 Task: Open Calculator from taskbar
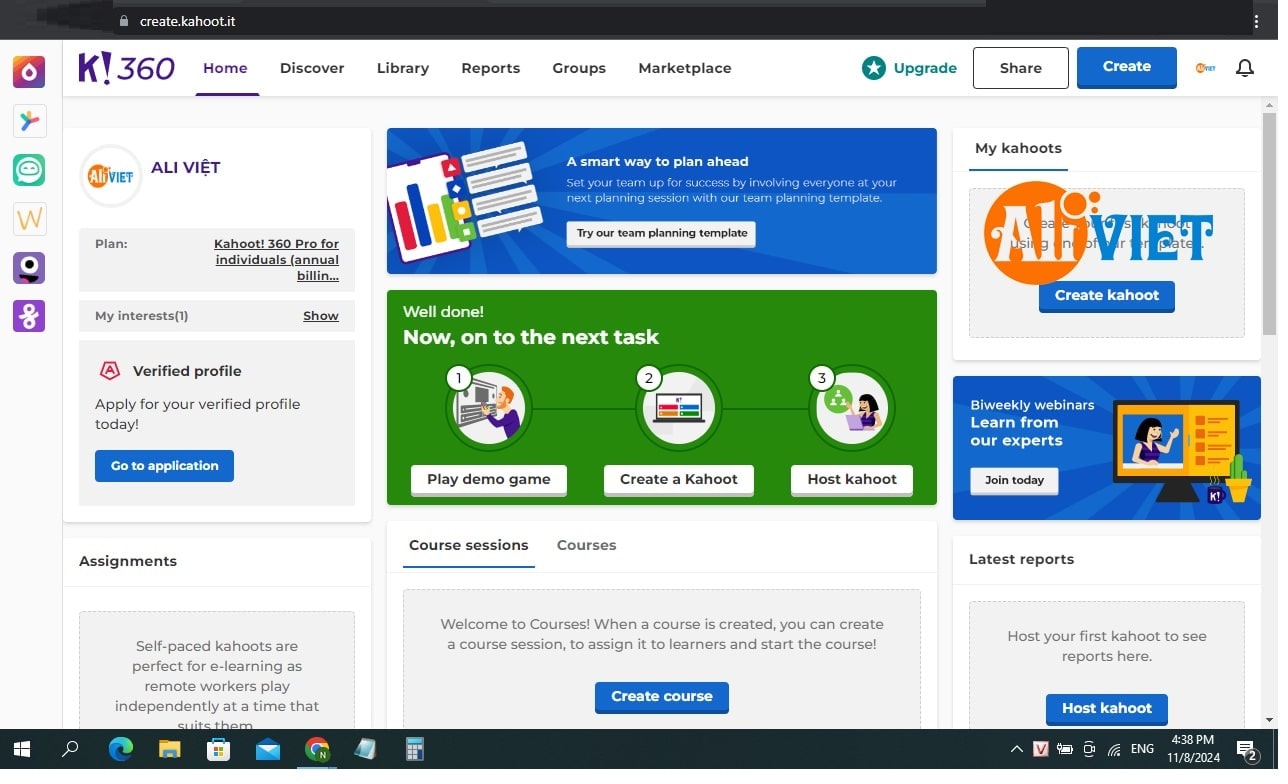(415, 749)
